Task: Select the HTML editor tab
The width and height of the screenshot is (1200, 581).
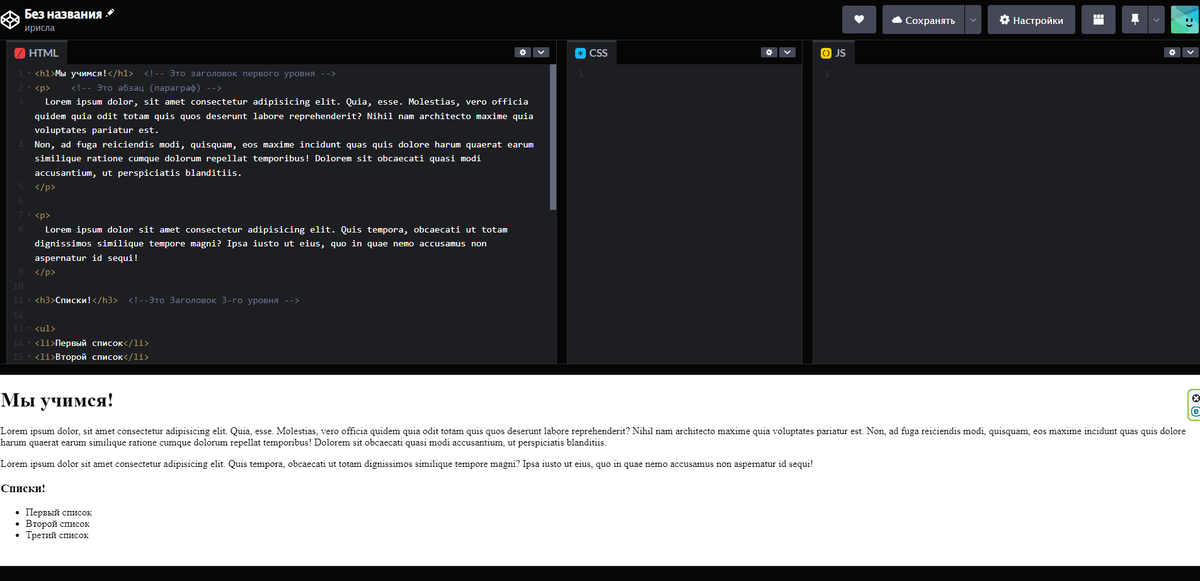Action: point(37,52)
